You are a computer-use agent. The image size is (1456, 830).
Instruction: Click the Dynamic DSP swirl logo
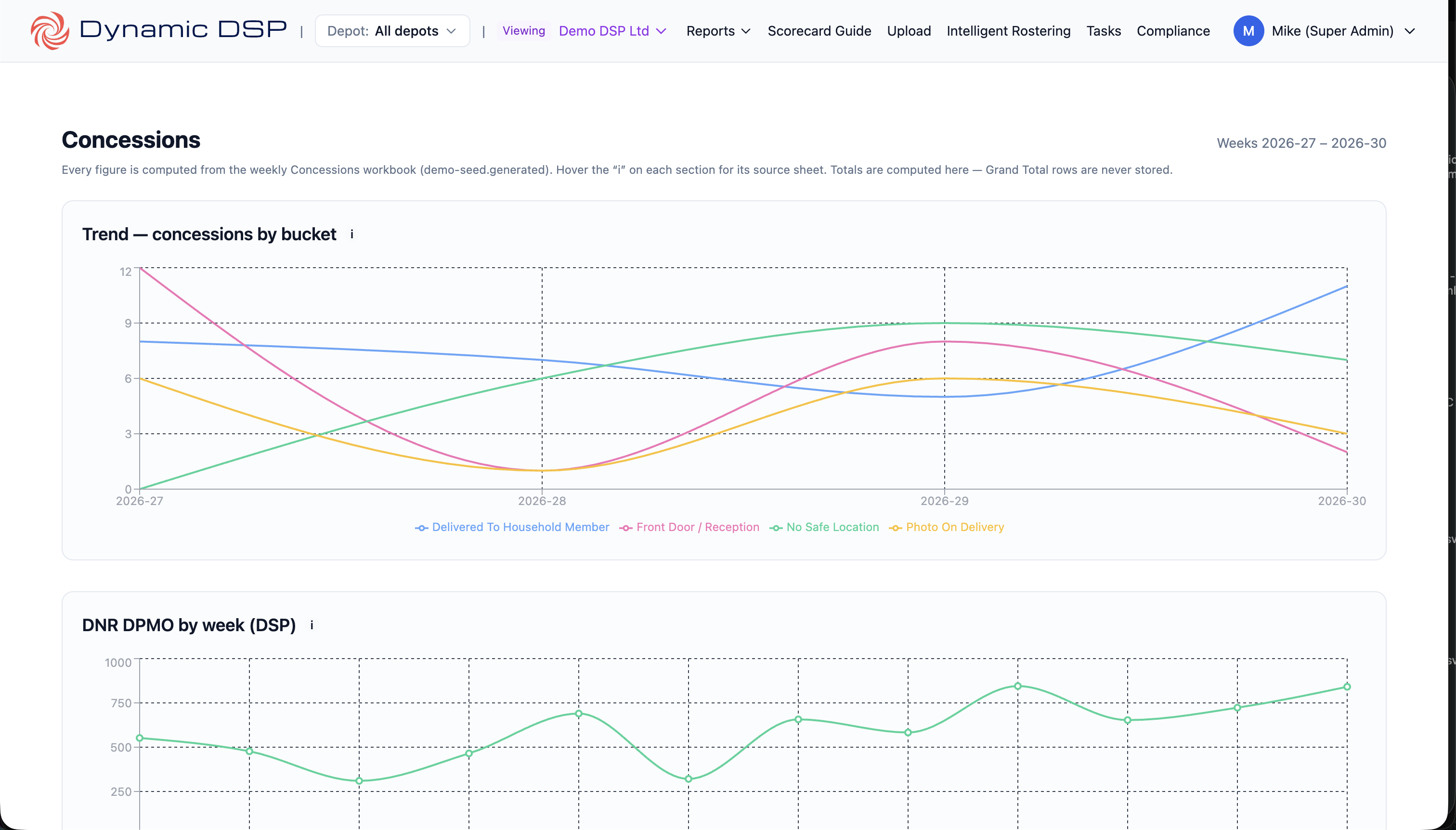point(50,31)
